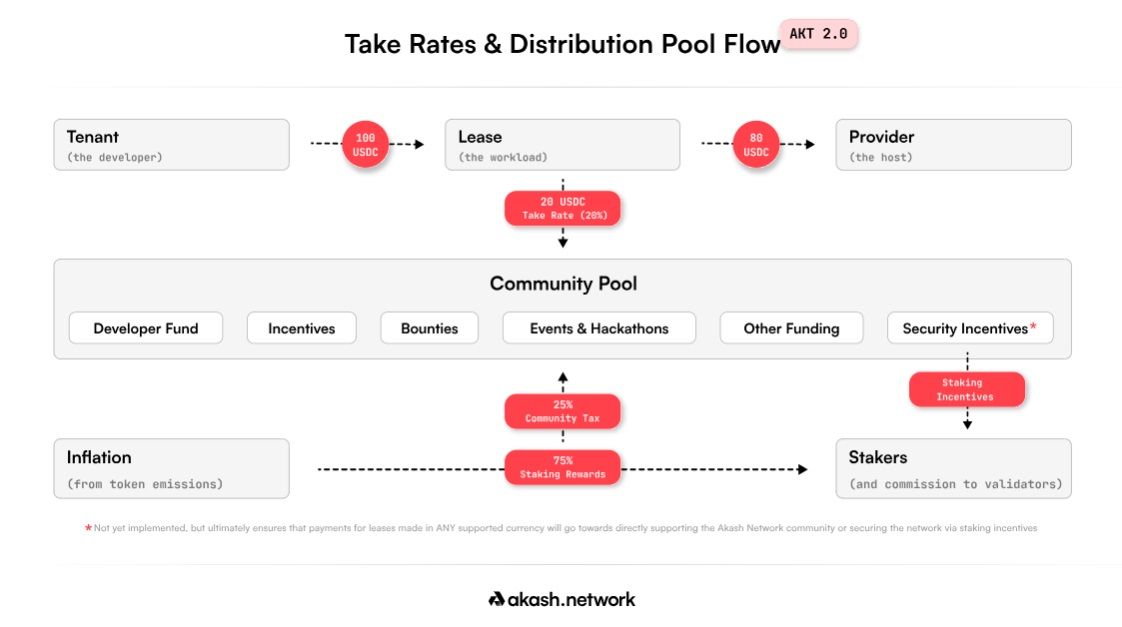Click the AKT 2.0 badge
1122x627 pixels.
(818, 34)
